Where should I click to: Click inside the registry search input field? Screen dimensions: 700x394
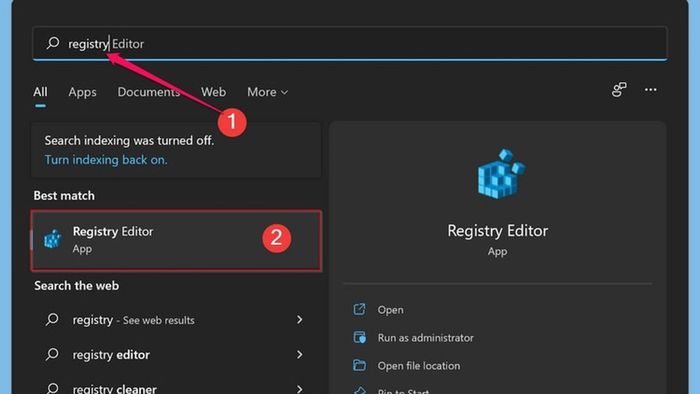350,43
